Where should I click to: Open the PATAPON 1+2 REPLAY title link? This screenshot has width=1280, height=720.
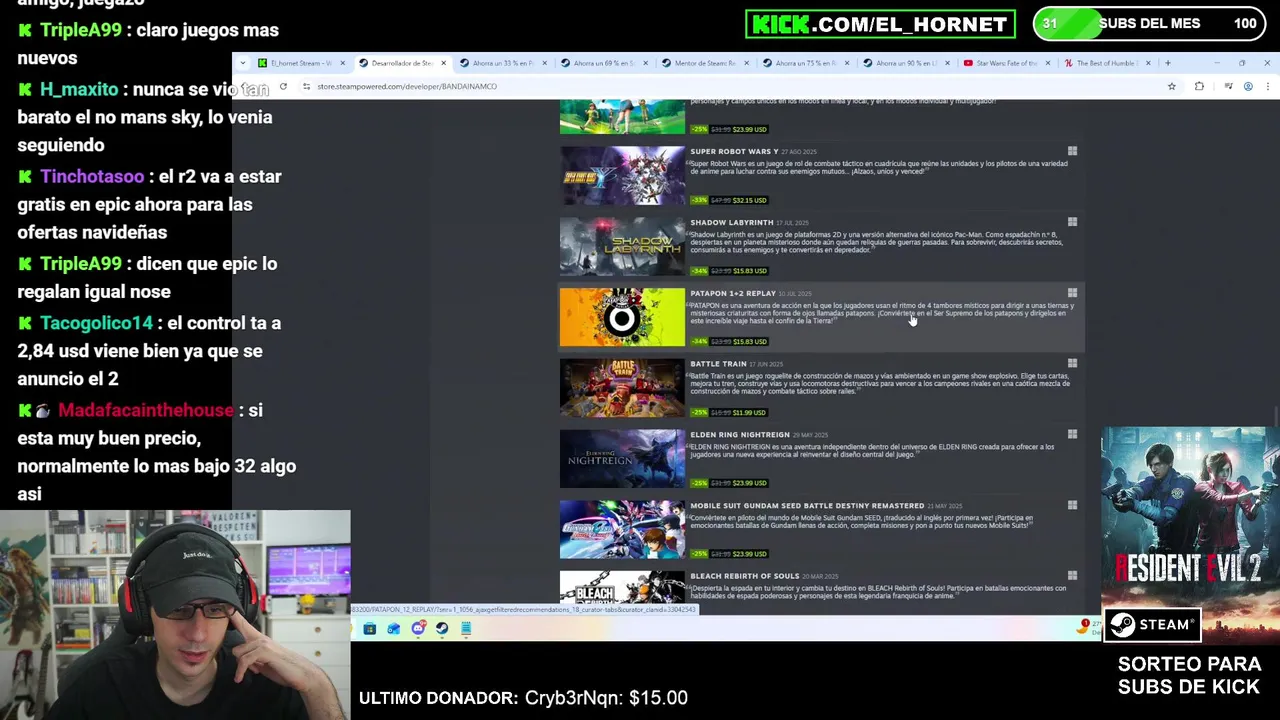pos(733,294)
